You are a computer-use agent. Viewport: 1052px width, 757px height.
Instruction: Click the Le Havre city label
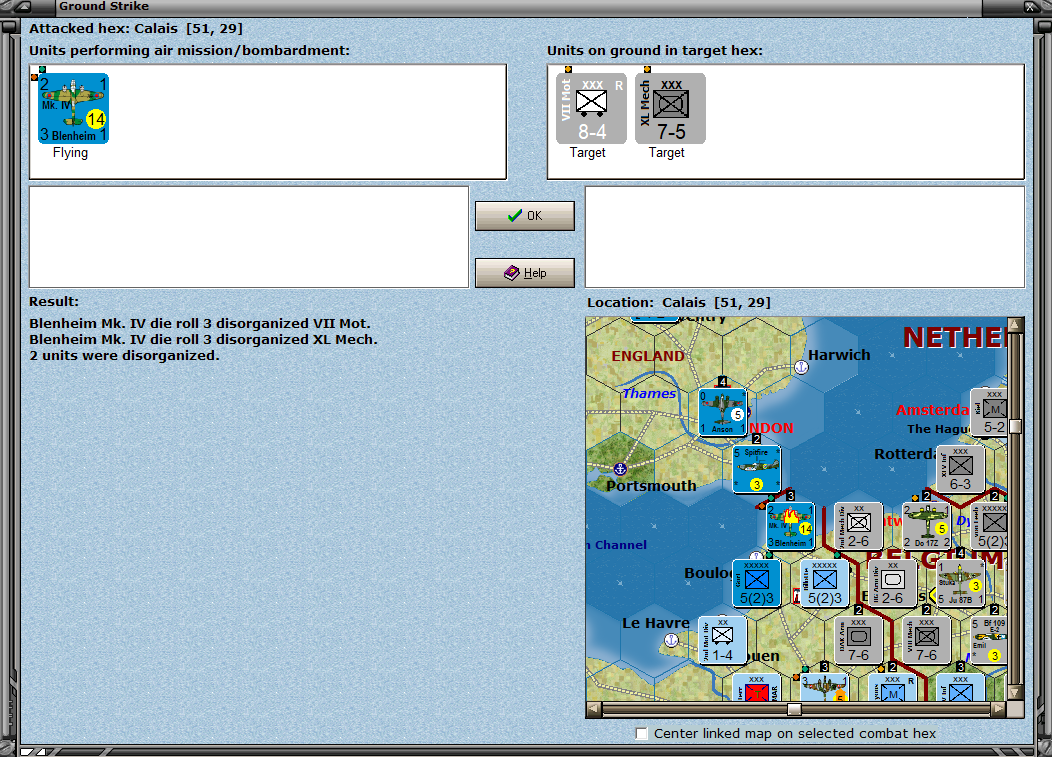[x=655, y=623]
